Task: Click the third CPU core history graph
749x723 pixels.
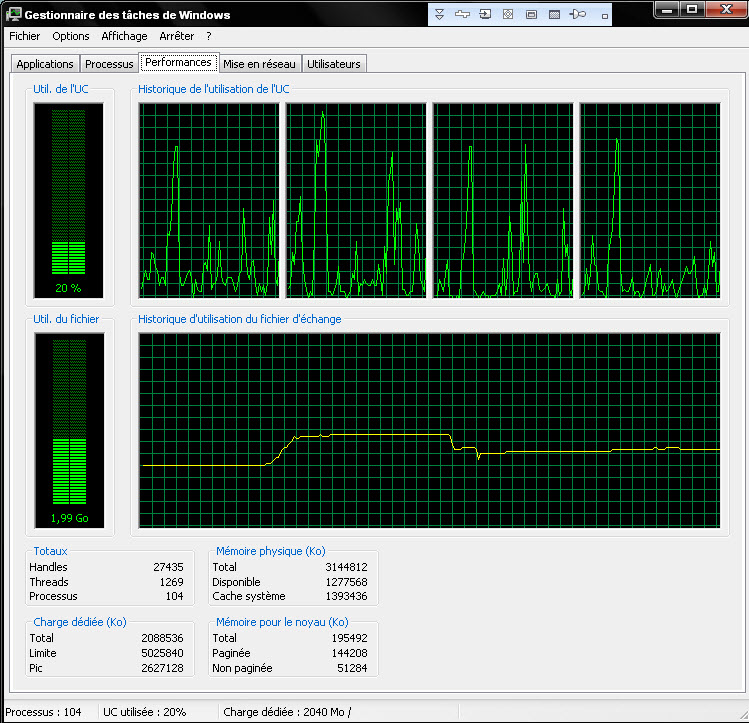Action: click(x=503, y=201)
